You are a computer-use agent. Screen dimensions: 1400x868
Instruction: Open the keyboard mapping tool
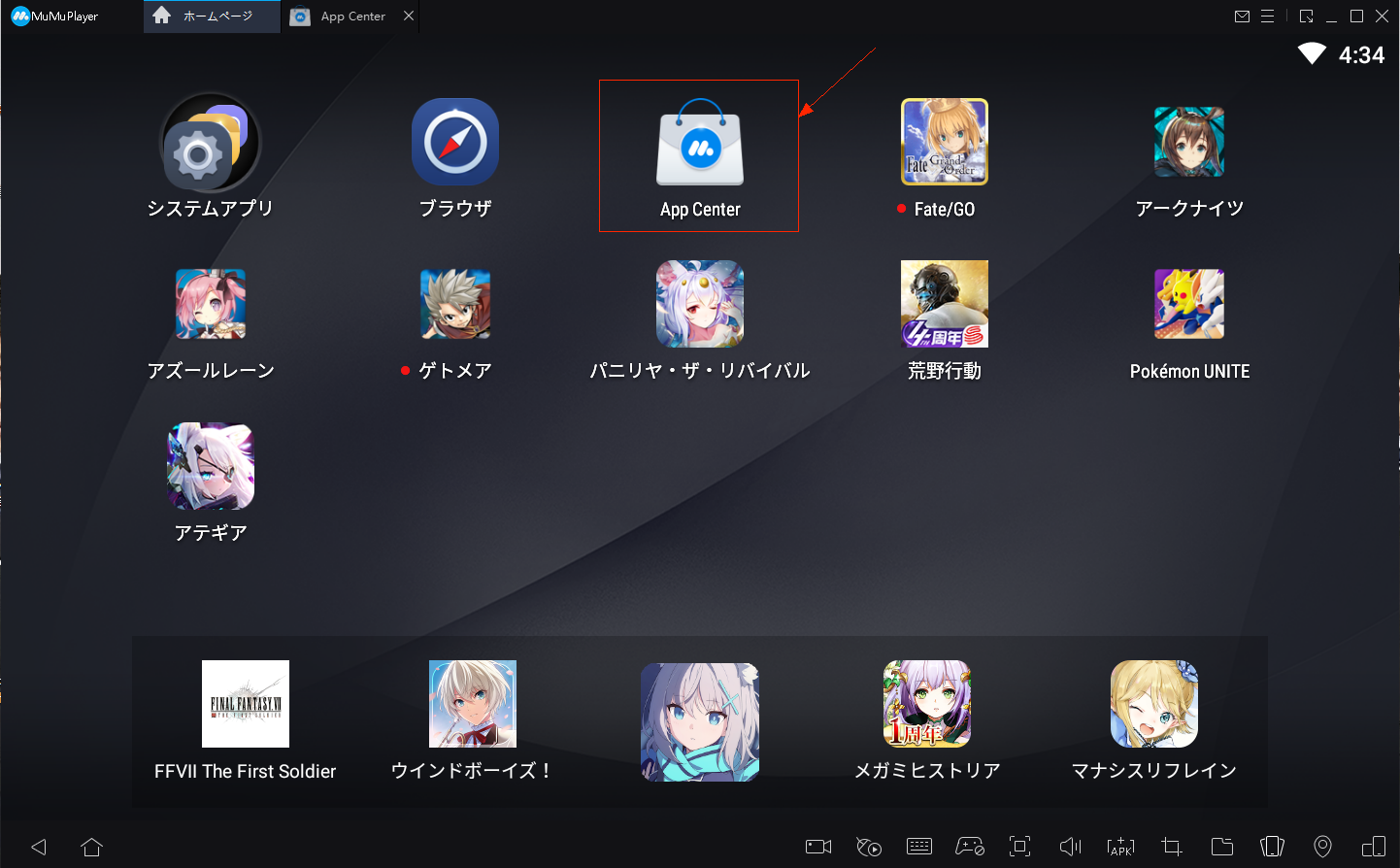point(919,847)
